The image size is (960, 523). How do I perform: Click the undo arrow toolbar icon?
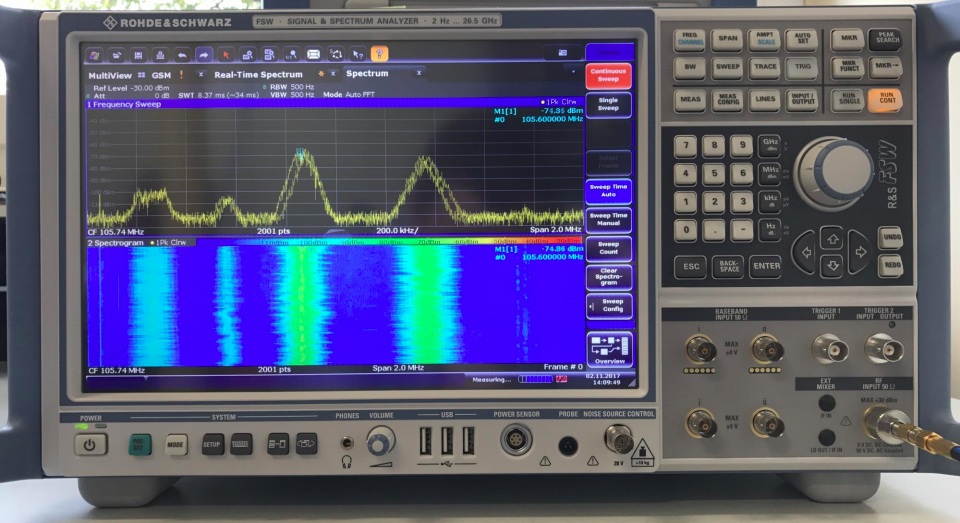coord(182,54)
